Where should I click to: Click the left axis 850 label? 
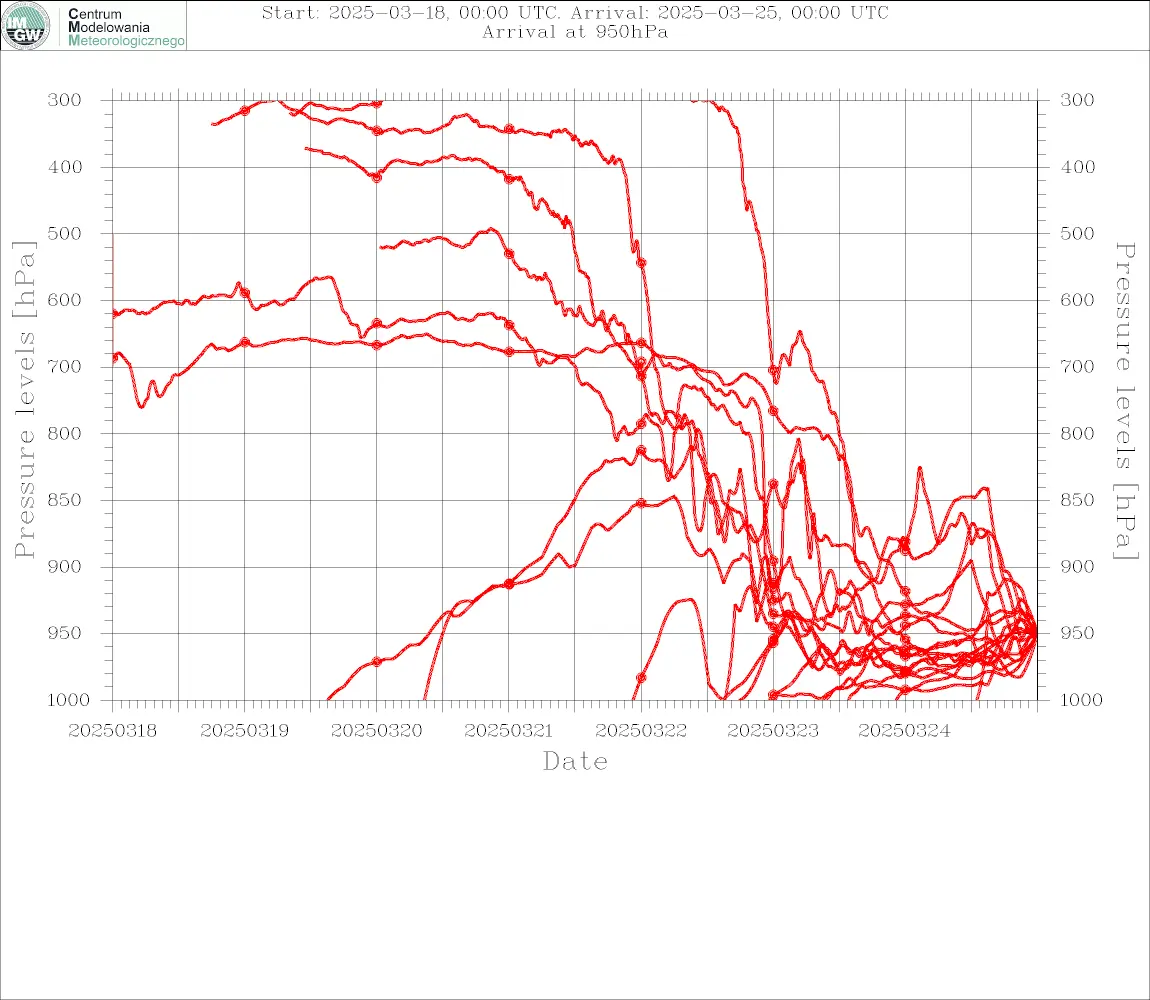(x=65, y=500)
